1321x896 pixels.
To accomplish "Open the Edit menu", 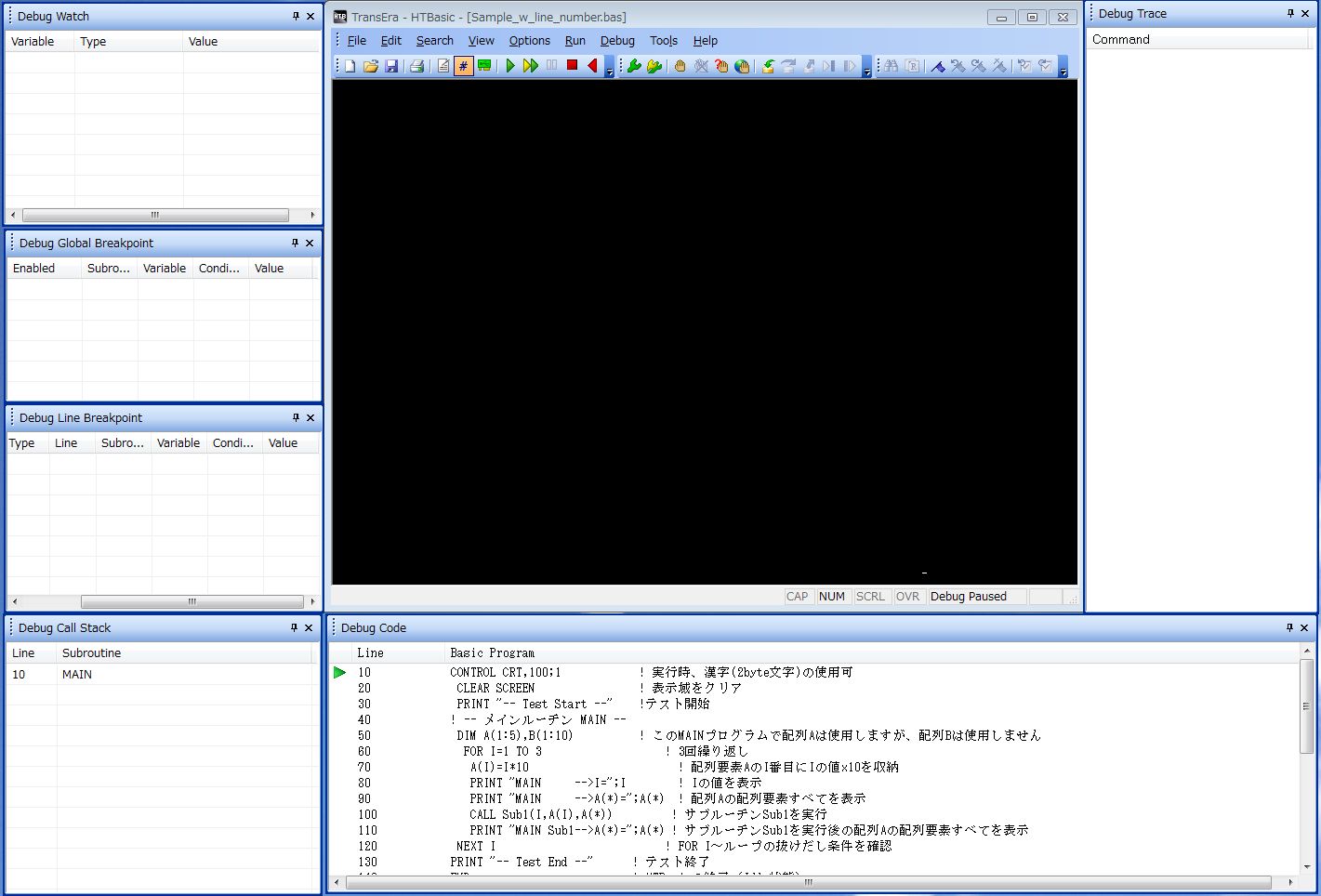I will (391, 40).
